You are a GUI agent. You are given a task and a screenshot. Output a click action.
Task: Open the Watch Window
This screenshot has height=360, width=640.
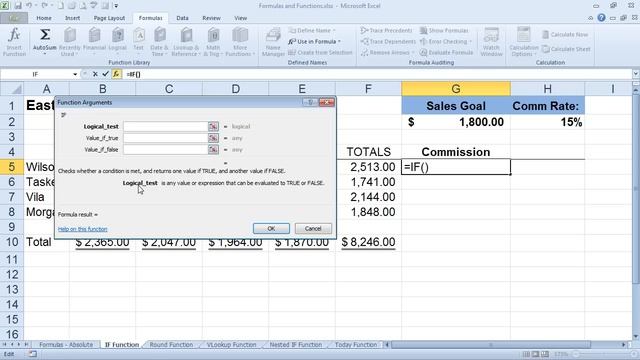[491, 42]
